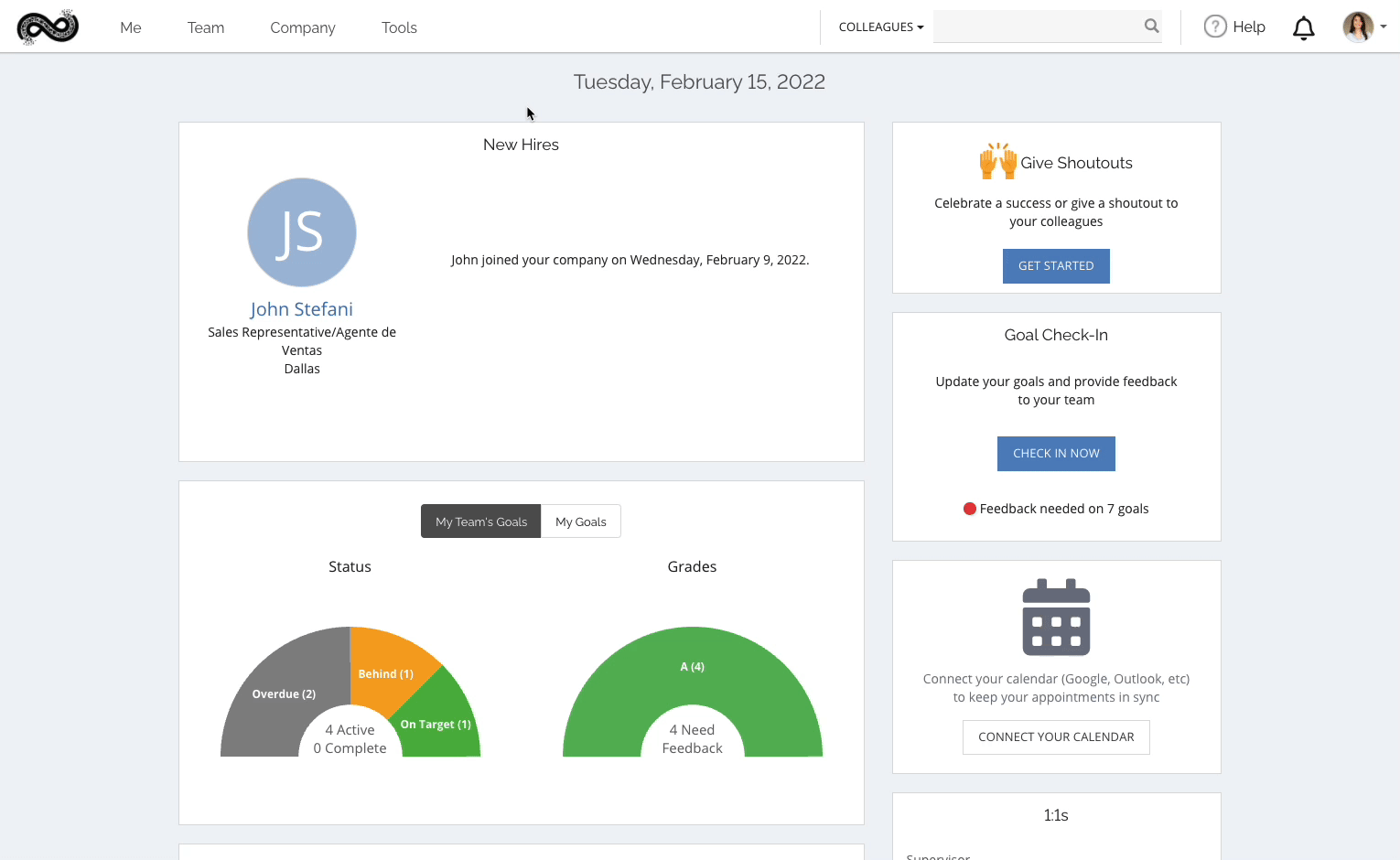The image size is (1400, 860).
Task: Click the CHECK IN NOW button
Action: (1056, 454)
